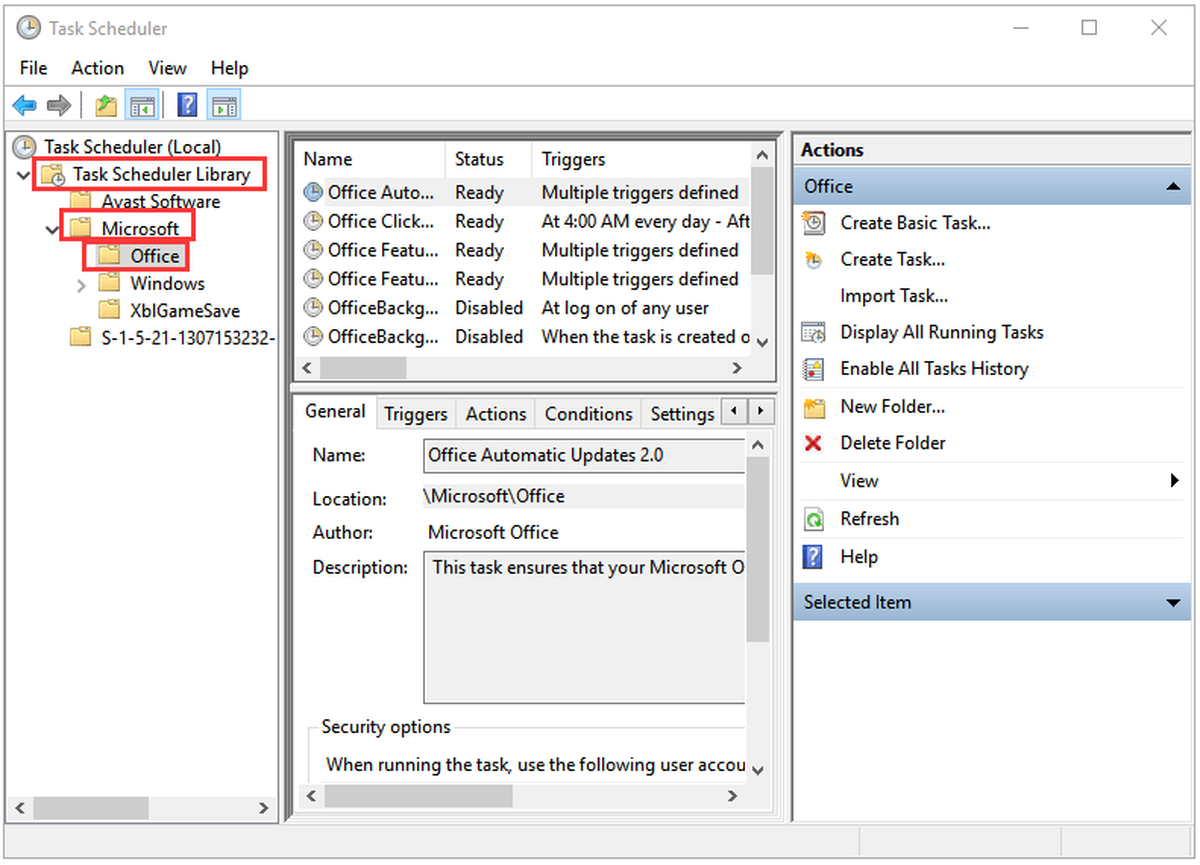
Task: Click the Enable All Tasks History link
Action: pyautogui.click(x=934, y=369)
